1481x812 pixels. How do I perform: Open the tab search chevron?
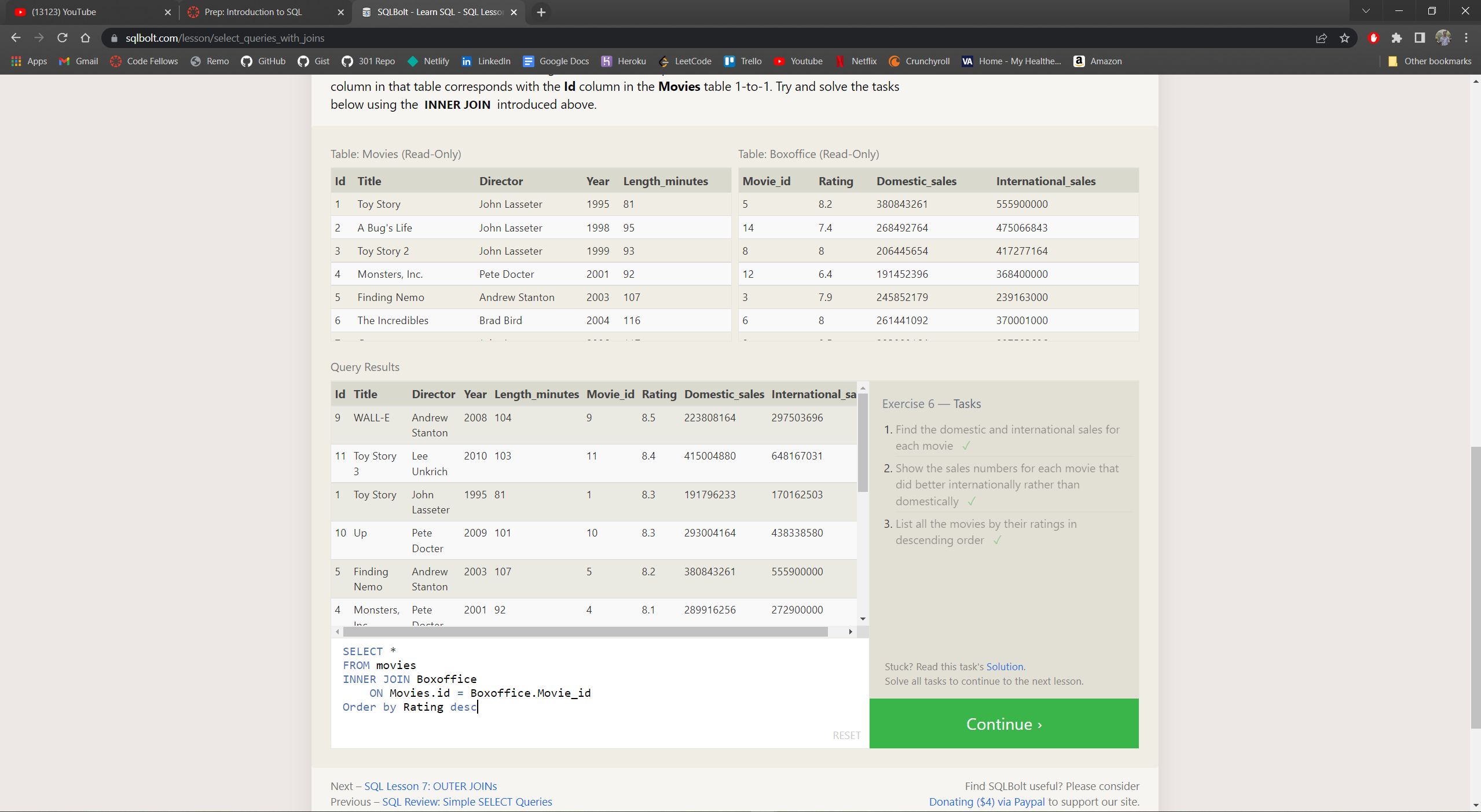pyautogui.click(x=1366, y=11)
